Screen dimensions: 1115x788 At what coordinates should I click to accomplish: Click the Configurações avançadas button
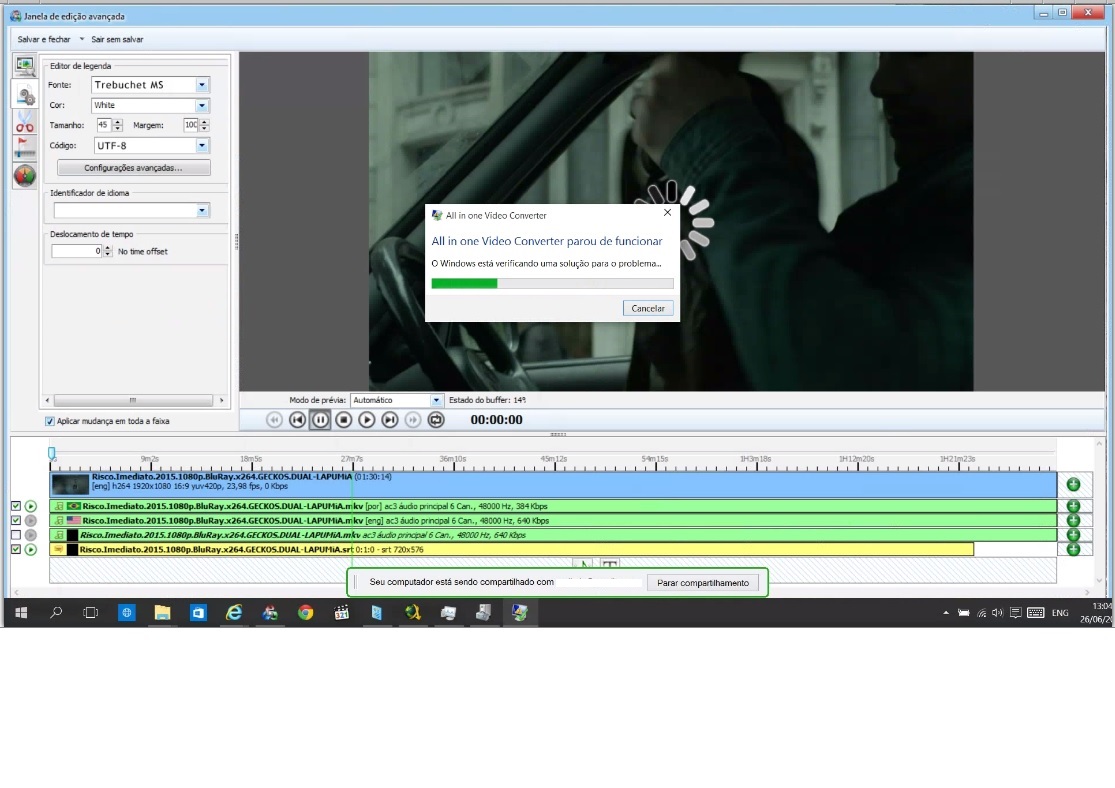pyautogui.click(x=134, y=168)
